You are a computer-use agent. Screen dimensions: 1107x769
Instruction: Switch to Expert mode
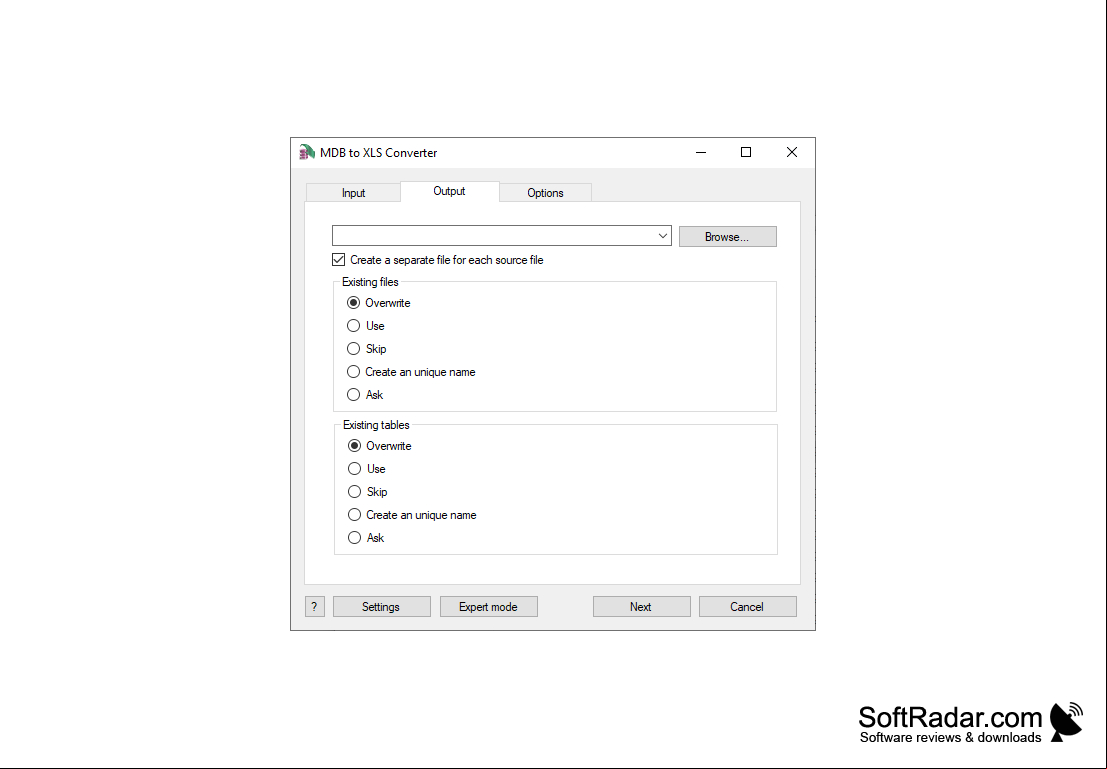pos(489,607)
